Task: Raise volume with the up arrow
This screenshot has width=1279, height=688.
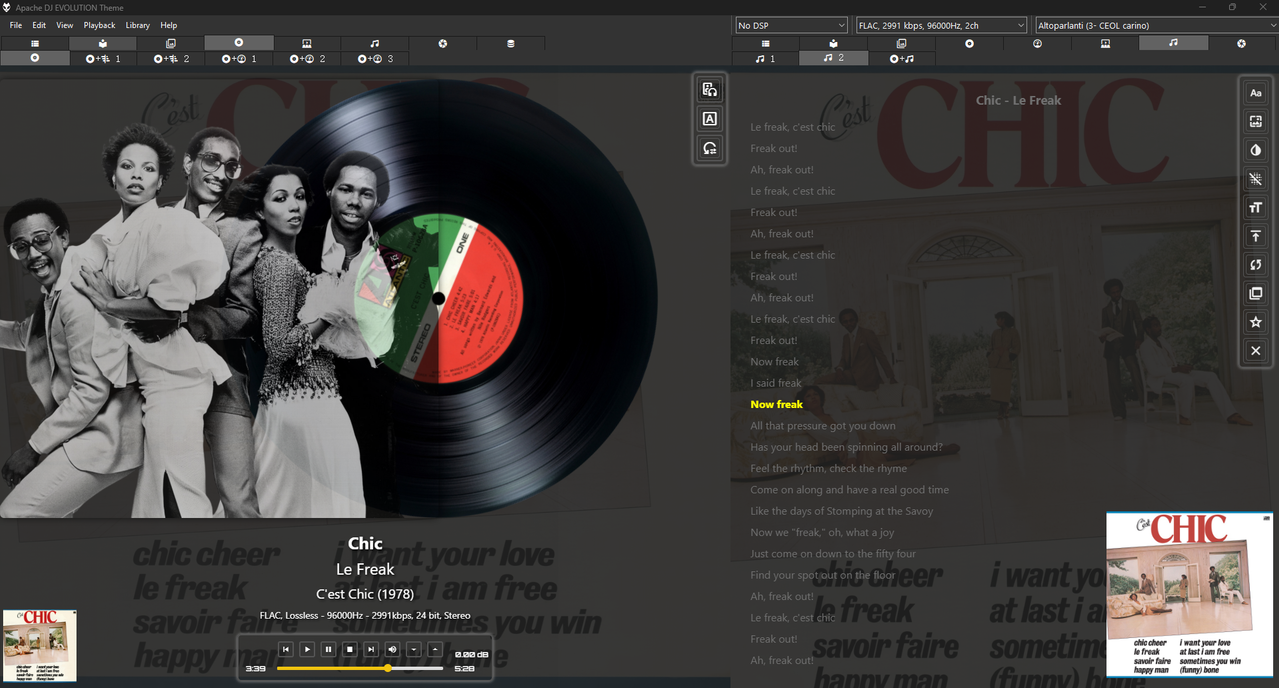Action: coord(435,649)
